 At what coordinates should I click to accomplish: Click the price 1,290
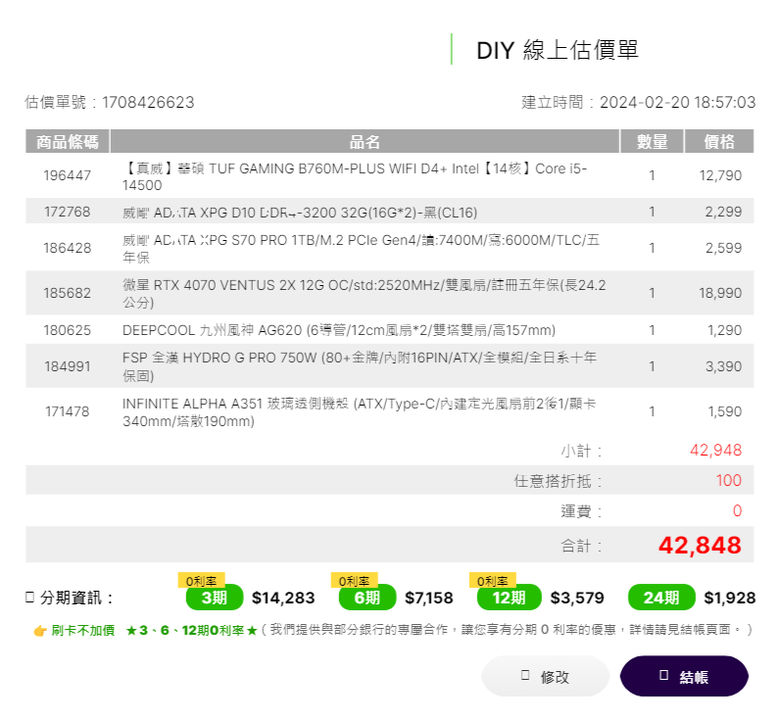tap(725, 330)
